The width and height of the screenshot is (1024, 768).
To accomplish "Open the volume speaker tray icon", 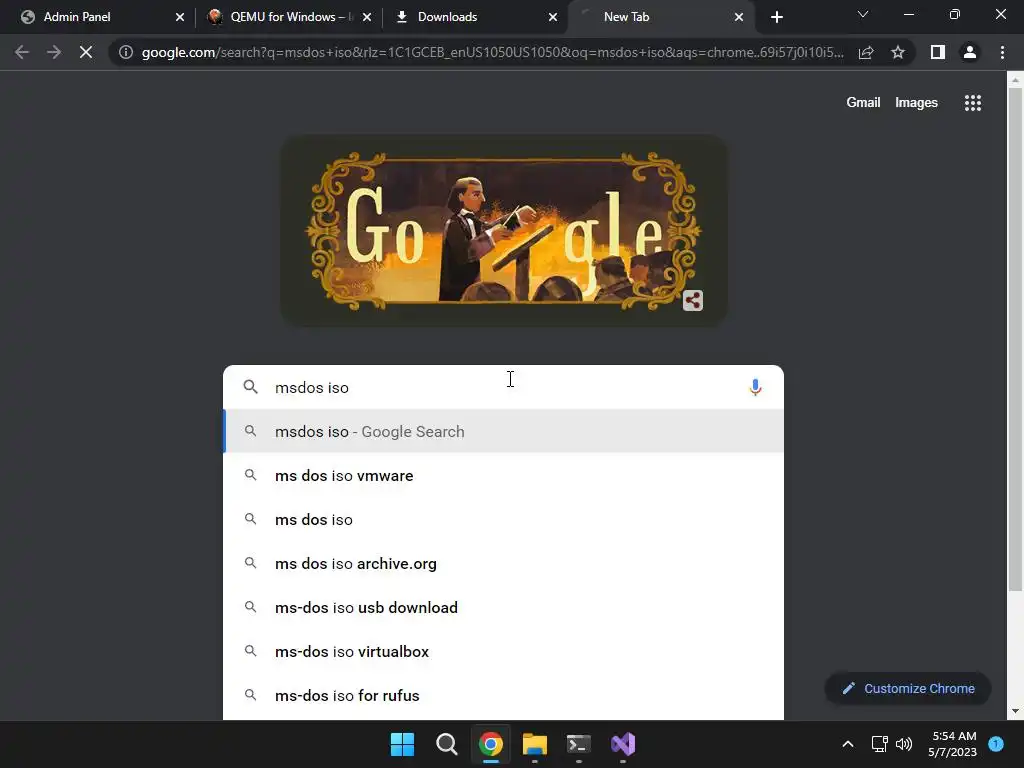I will click(x=904, y=744).
